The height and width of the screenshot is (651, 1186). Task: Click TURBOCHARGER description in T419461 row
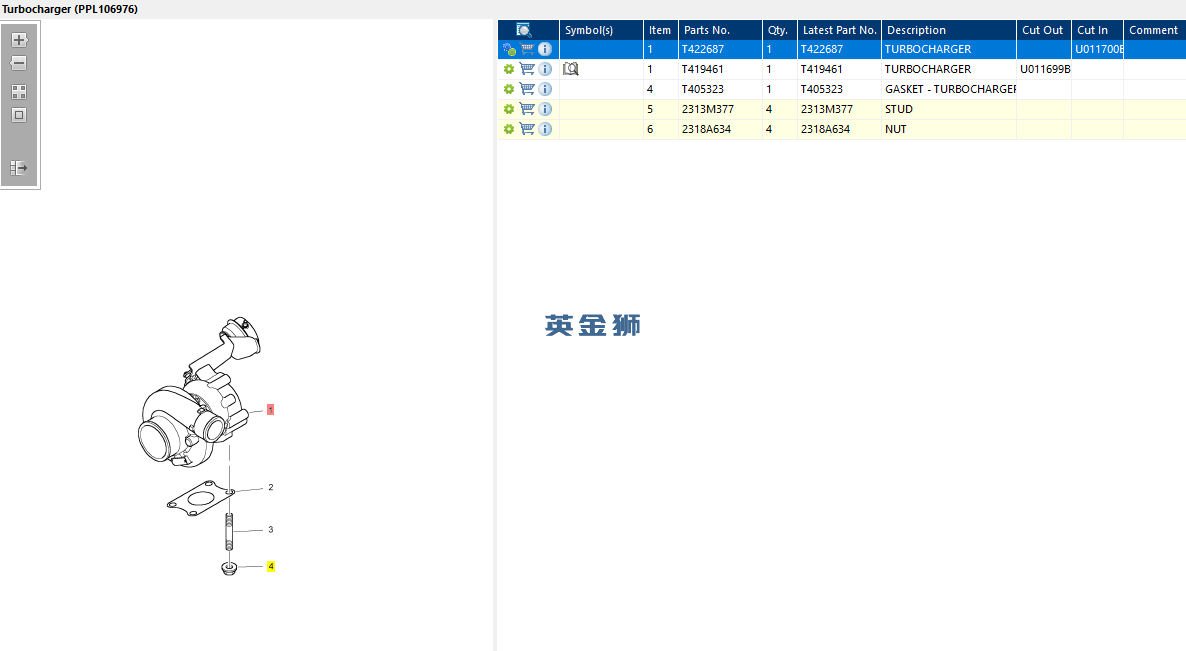pyautogui.click(x=949, y=69)
